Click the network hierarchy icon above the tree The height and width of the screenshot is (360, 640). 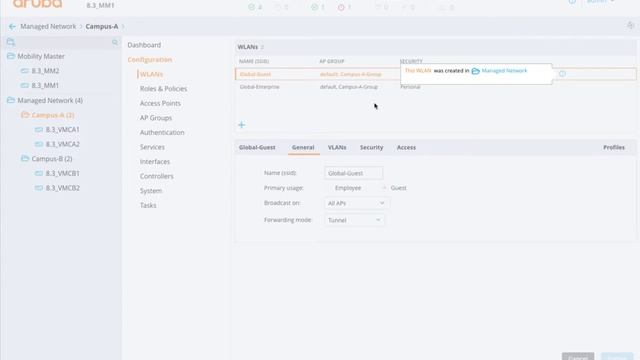point(11,42)
